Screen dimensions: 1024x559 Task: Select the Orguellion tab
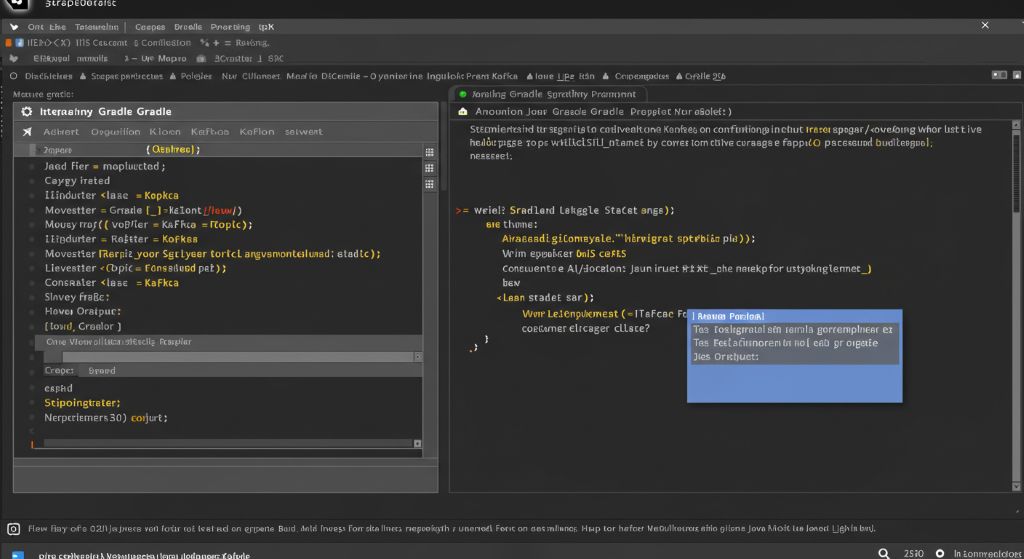pos(116,132)
